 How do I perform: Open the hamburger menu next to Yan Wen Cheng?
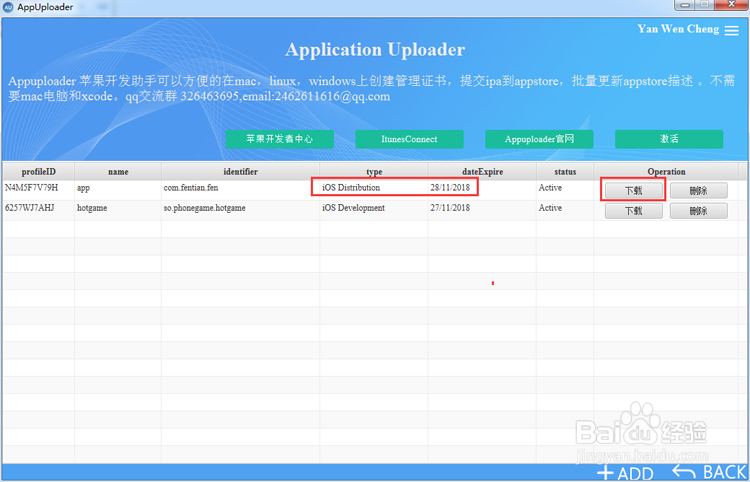pos(731,30)
